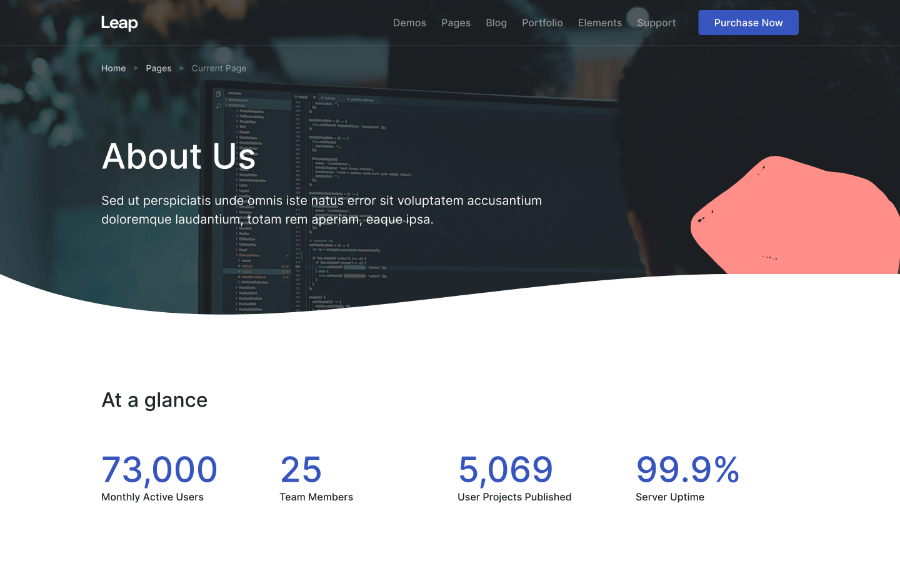Image resolution: width=900 pixels, height=563 pixels.
Task: Click the 5,069 User Projects Published number
Action: (505, 469)
